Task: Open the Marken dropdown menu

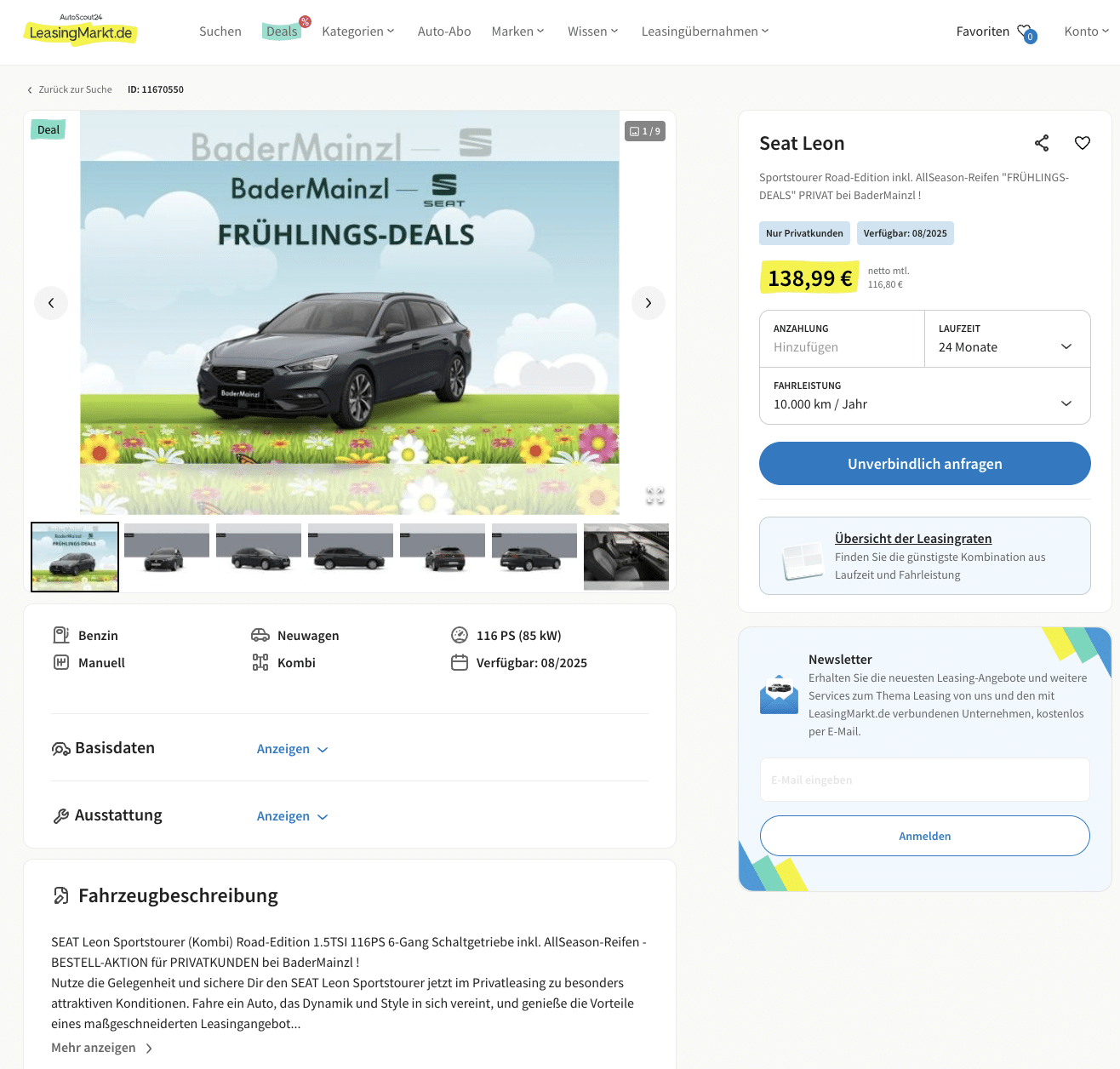Action: (x=518, y=31)
